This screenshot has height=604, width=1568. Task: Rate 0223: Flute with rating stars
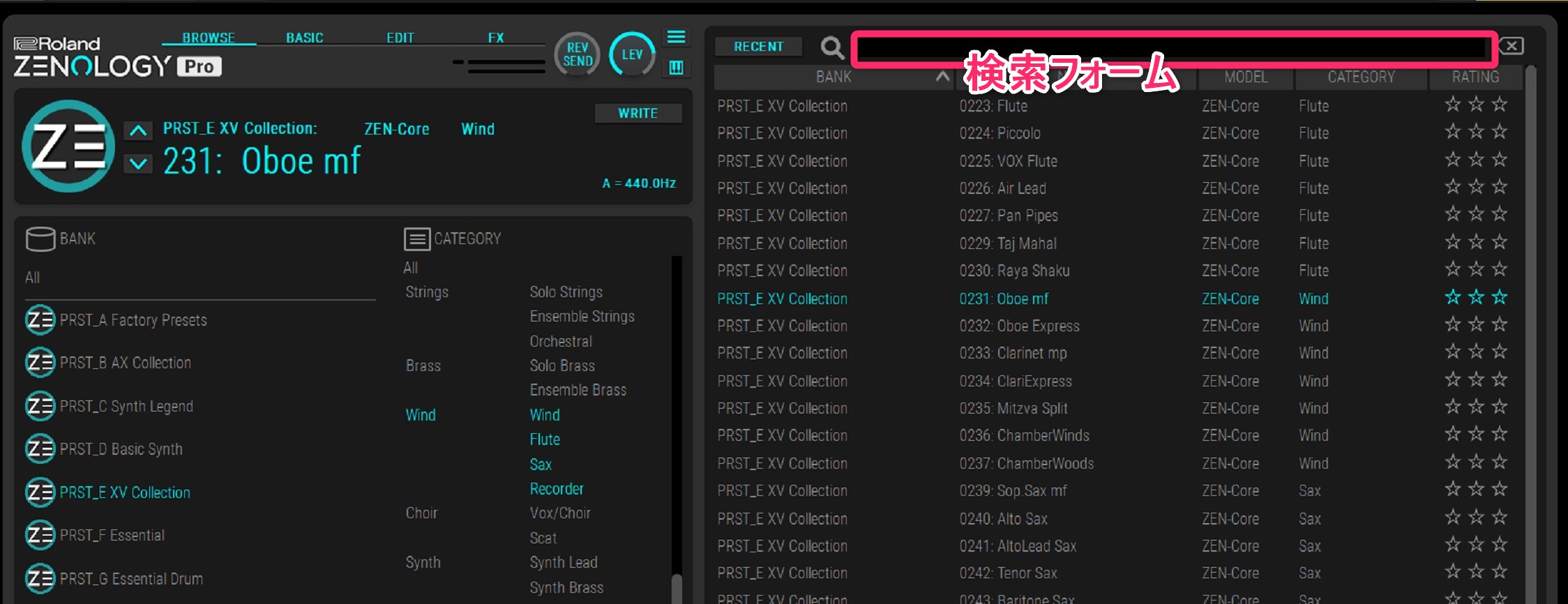[x=1476, y=105]
